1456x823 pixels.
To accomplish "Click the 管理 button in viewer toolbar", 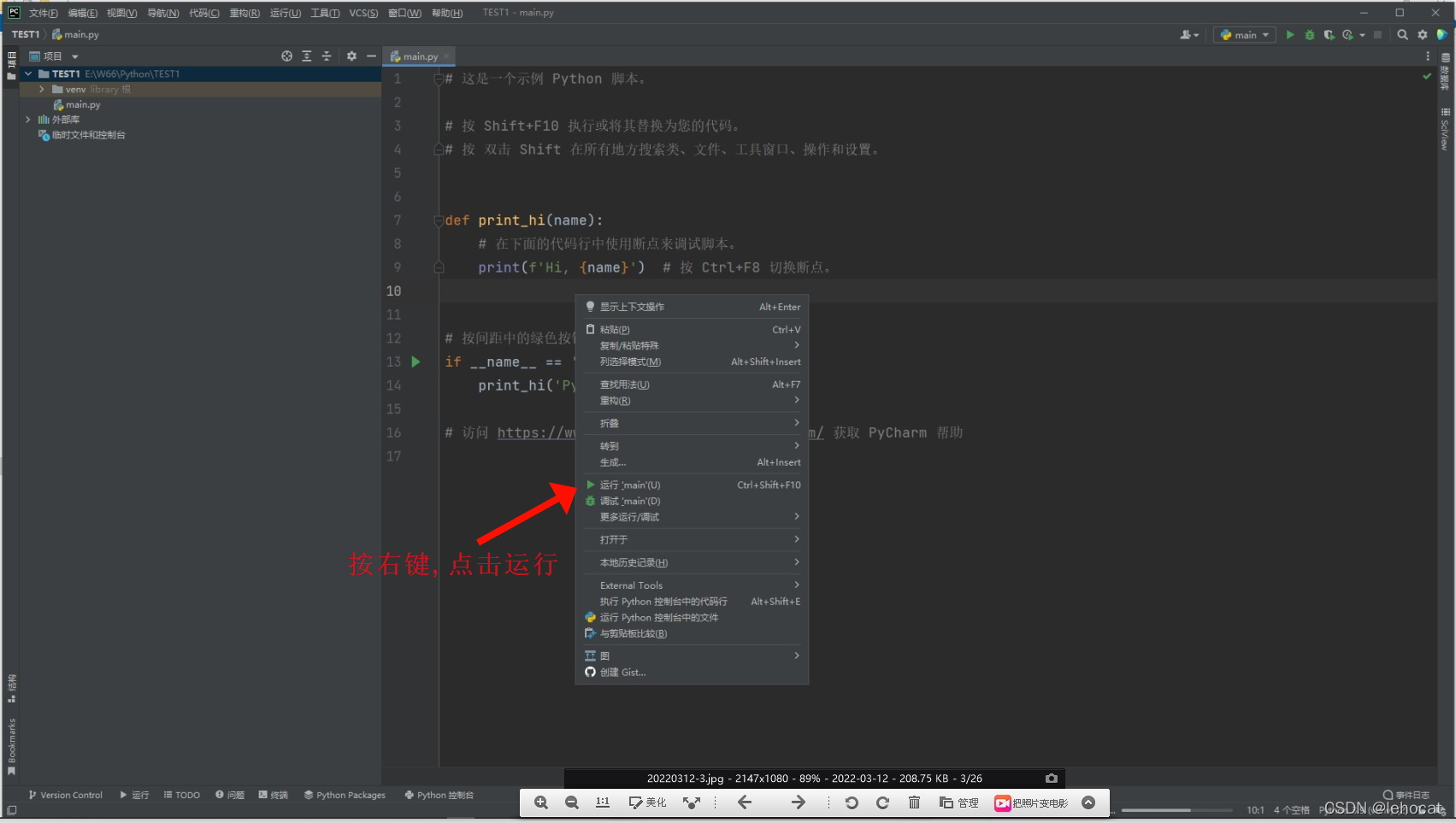I will (958, 802).
